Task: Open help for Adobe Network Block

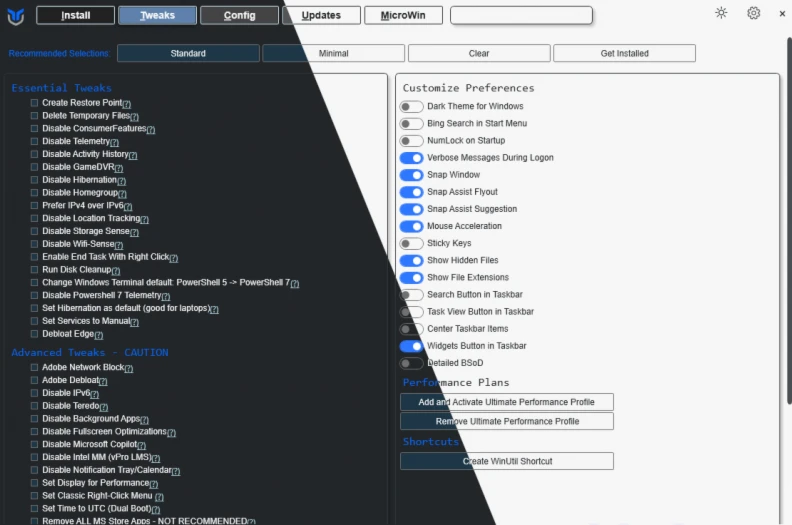Action: point(129,368)
